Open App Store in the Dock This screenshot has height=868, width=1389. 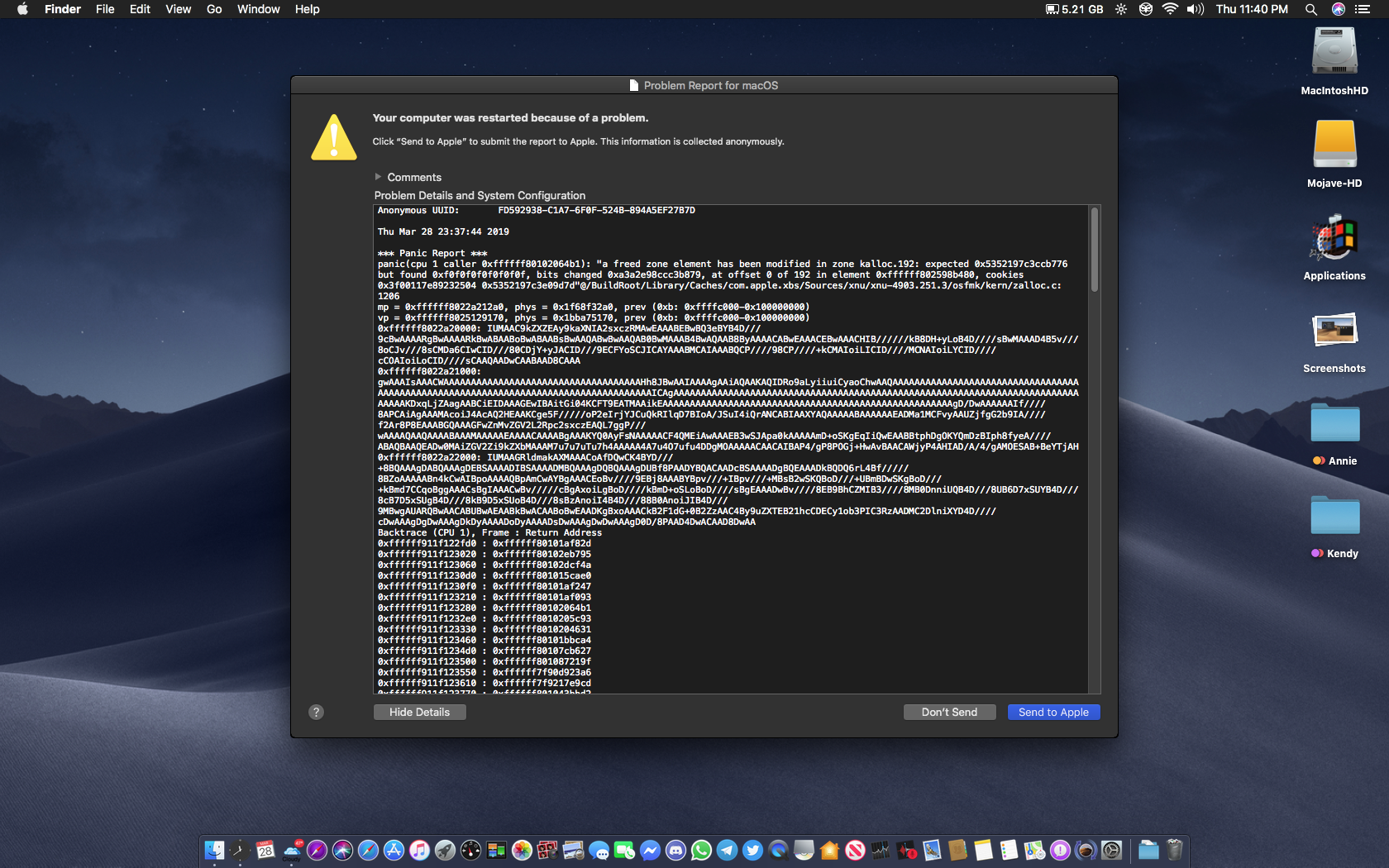pos(394,850)
